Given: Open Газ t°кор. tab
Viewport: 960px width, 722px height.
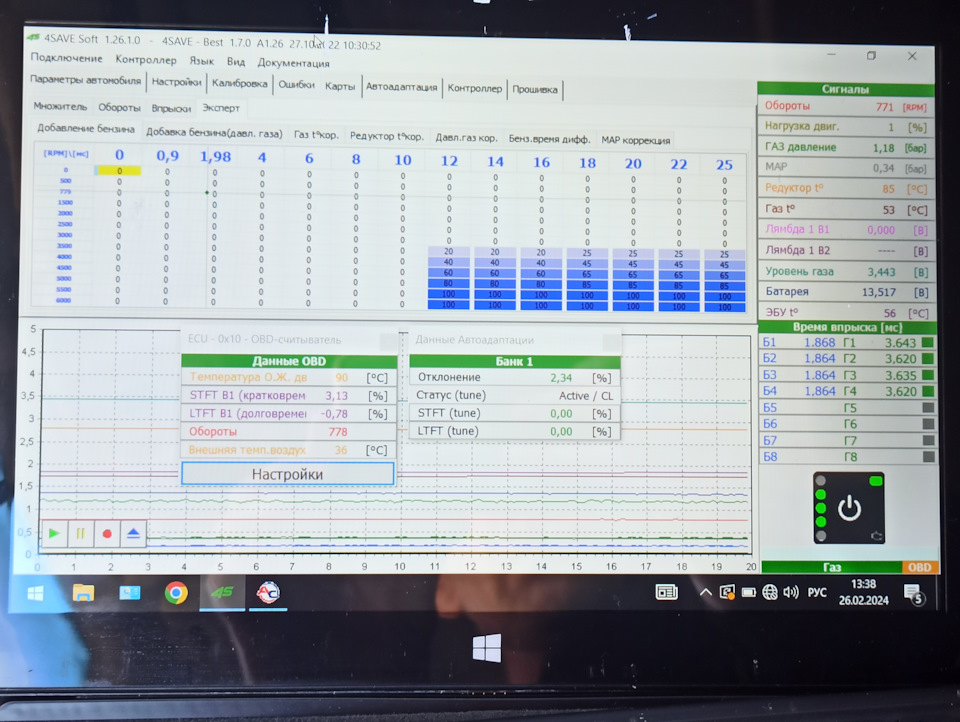Looking at the screenshot, I should coord(316,135).
